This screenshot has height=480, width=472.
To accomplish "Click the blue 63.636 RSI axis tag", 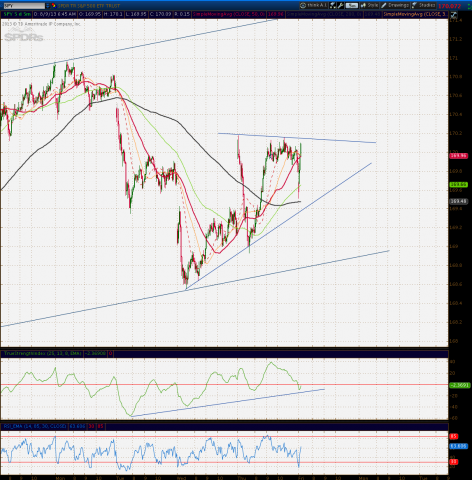I will pos(458,446).
